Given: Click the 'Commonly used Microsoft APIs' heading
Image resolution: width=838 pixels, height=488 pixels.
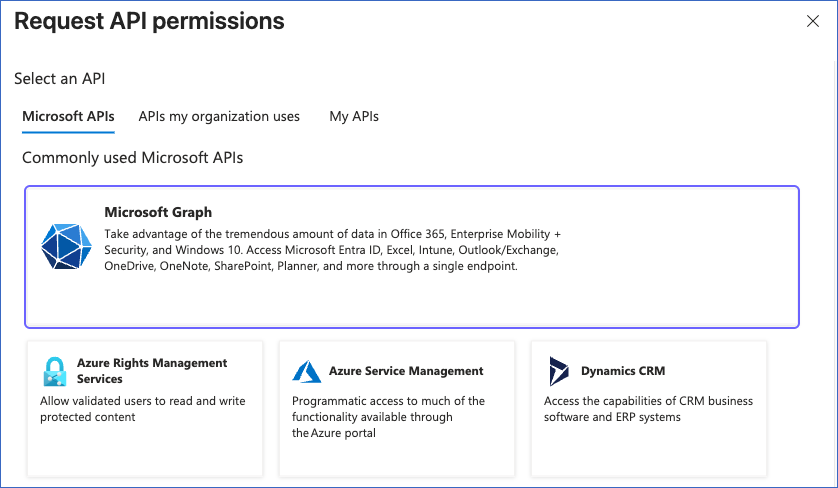Looking at the screenshot, I should [133, 158].
